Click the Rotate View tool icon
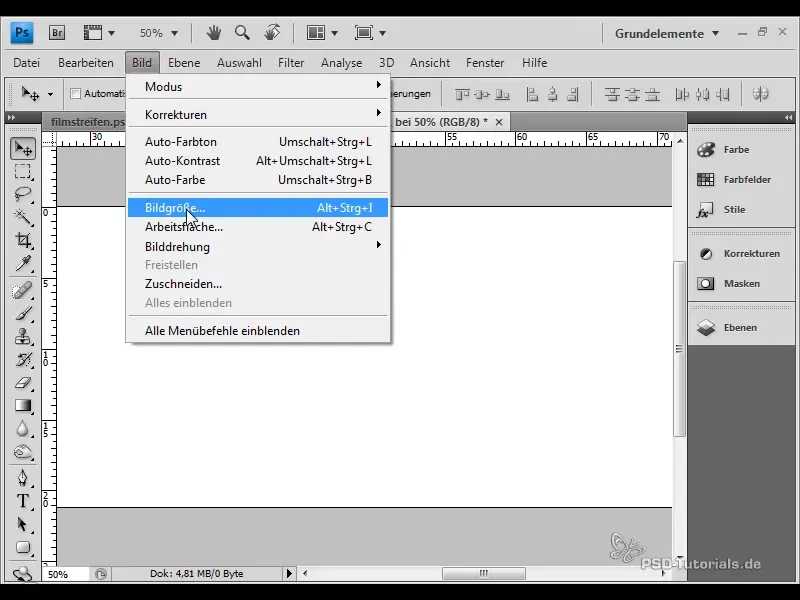The image size is (800, 600). [x=272, y=33]
